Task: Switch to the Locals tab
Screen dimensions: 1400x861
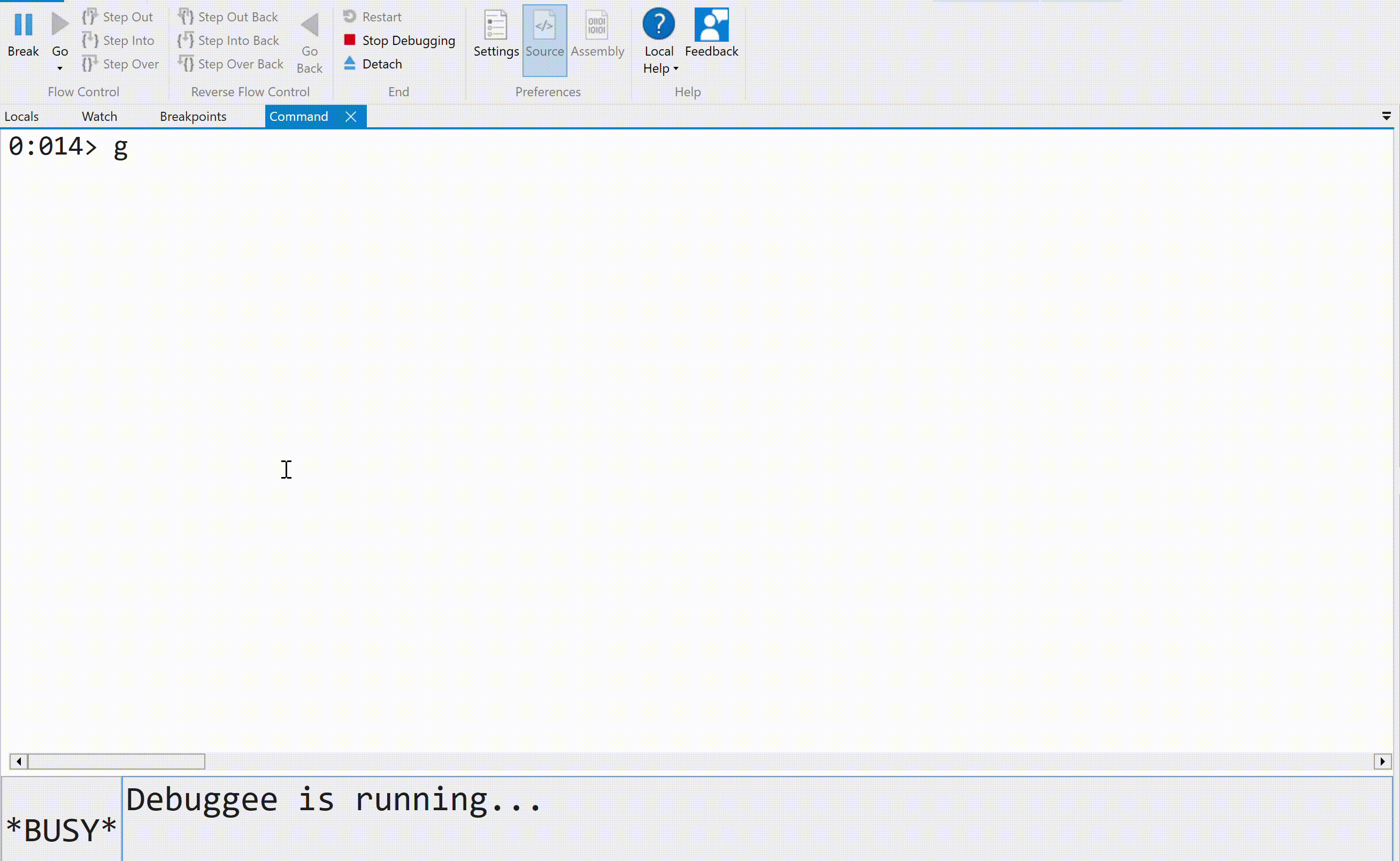Action: tap(21, 116)
